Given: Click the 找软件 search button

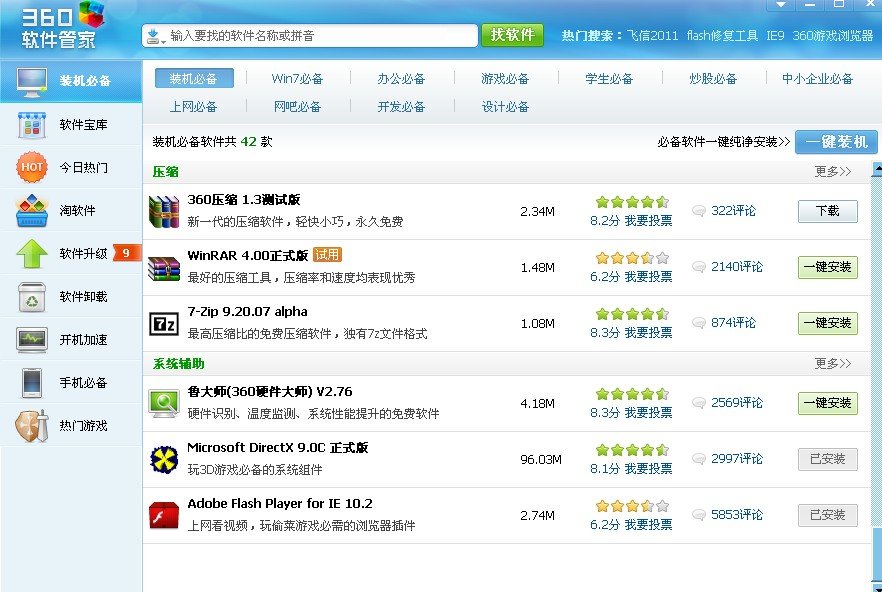Looking at the screenshot, I should [512, 33].
